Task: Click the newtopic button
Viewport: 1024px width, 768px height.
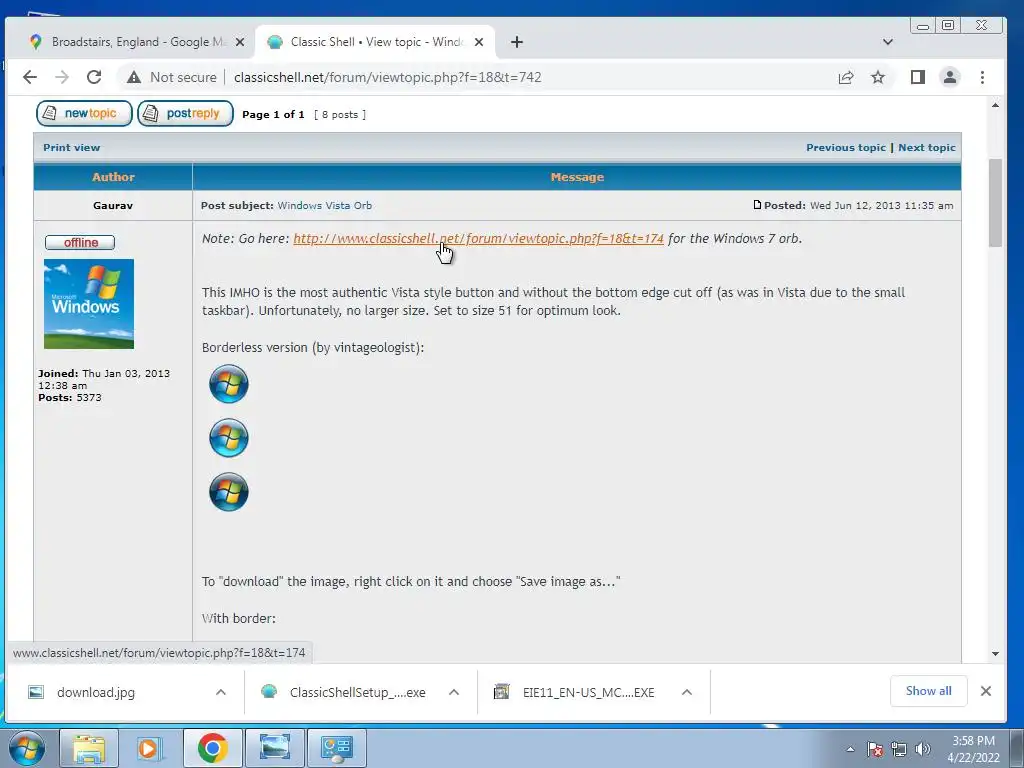Action: [x=84, y=114]
